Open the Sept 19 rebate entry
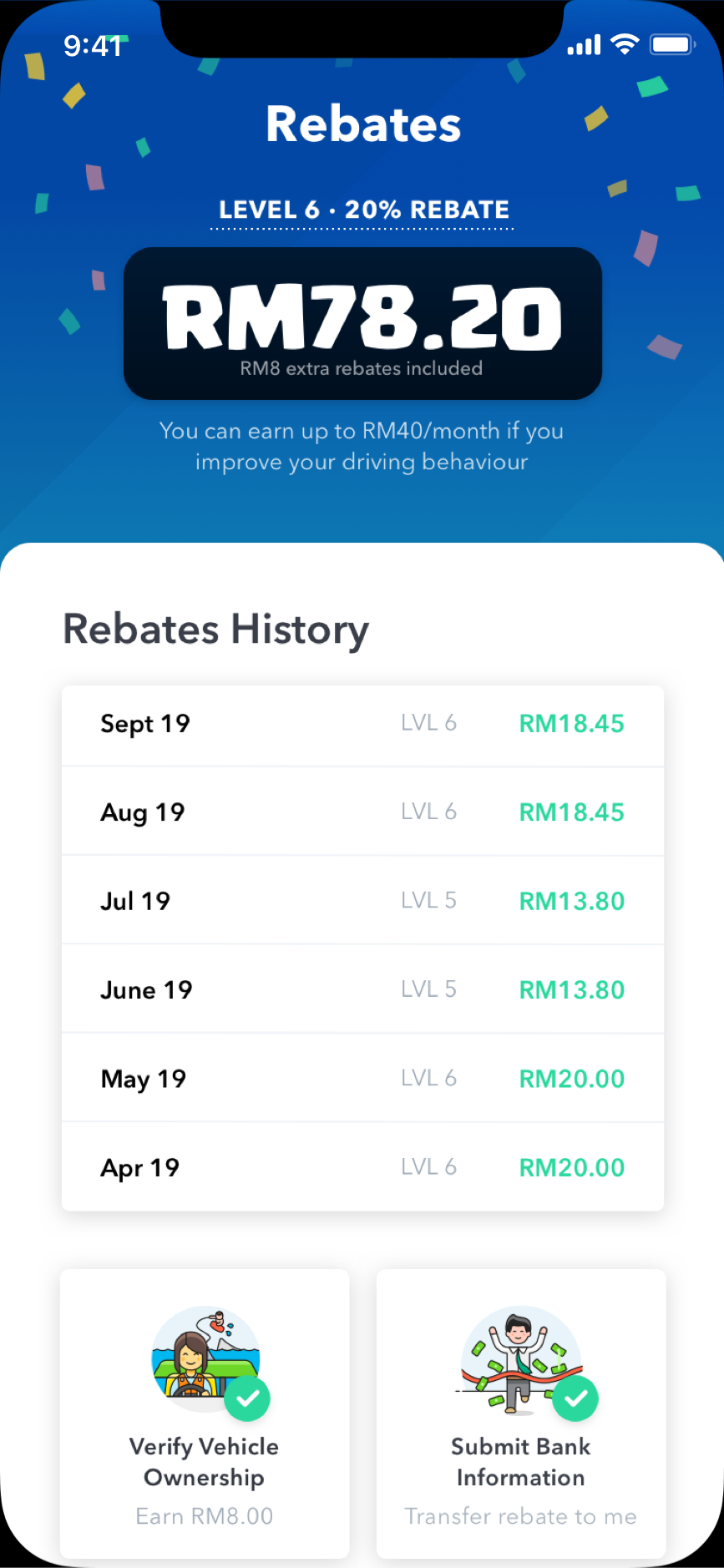This screenshot has height=1568, width=724. [362, 725]
